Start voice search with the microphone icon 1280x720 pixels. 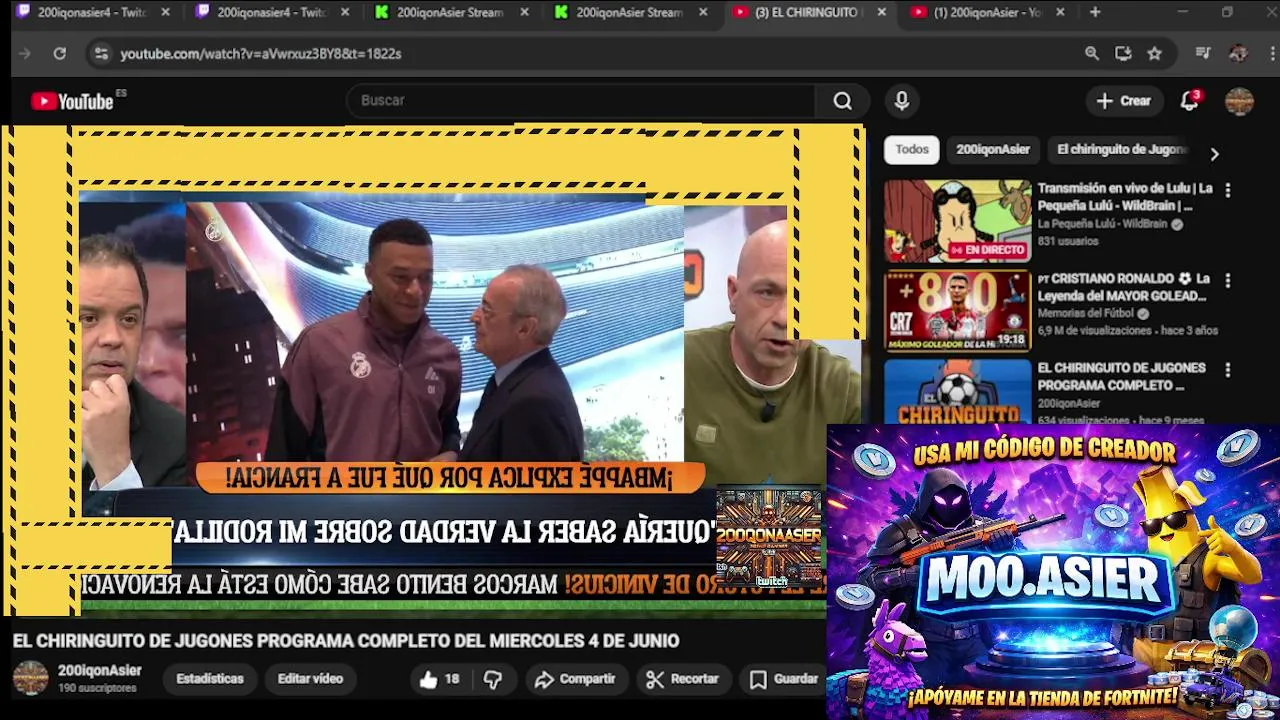point(901,101)
